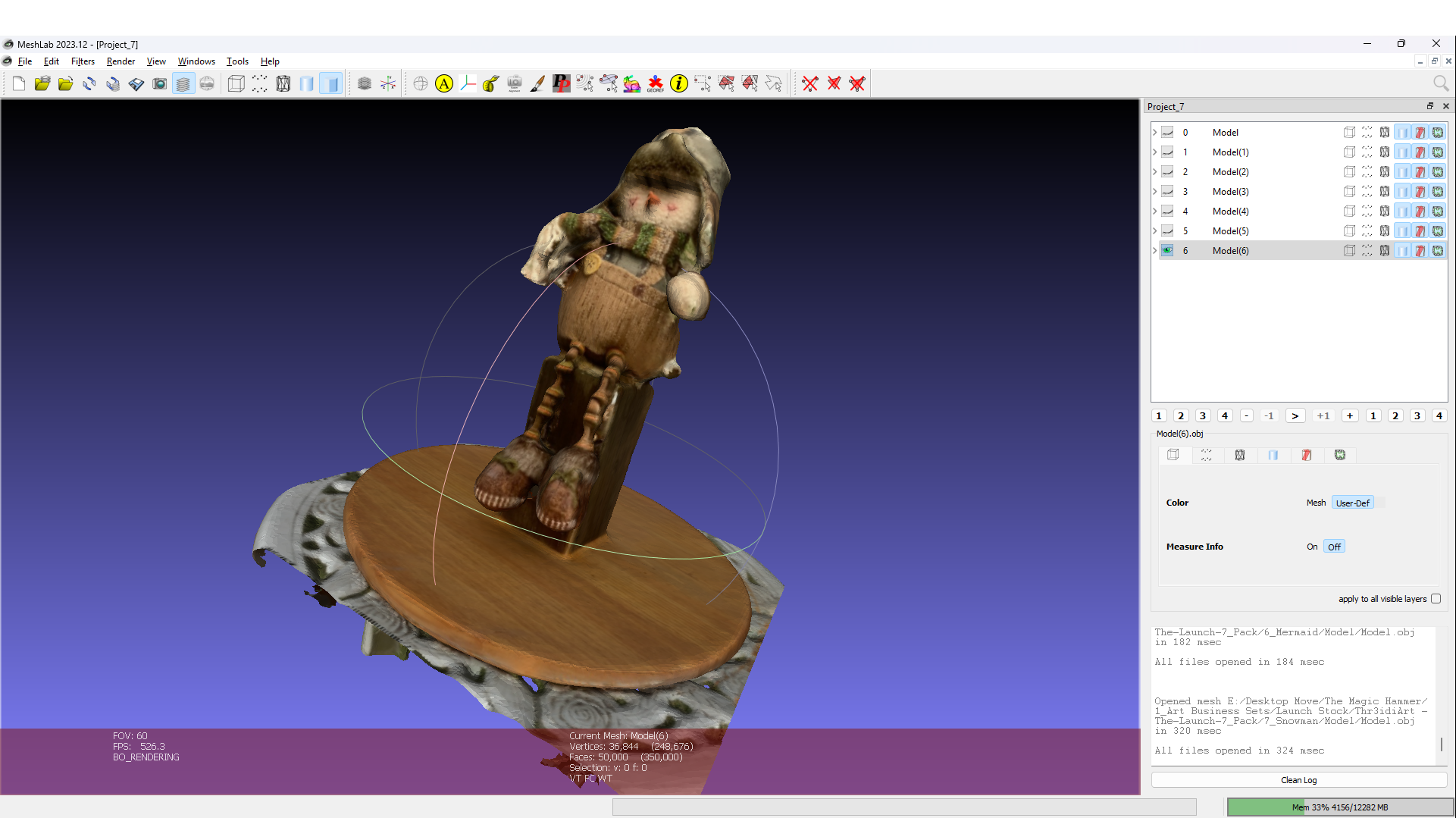Viewport: 1456px width, 818px height.
Task: Expand the Model(4) layer row
Action: 1154,212
